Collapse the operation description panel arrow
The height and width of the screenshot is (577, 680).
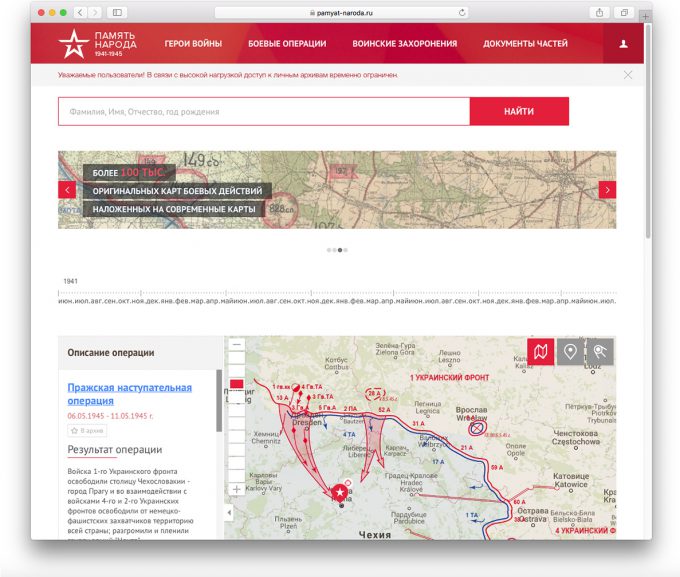[x=229, y=513]
